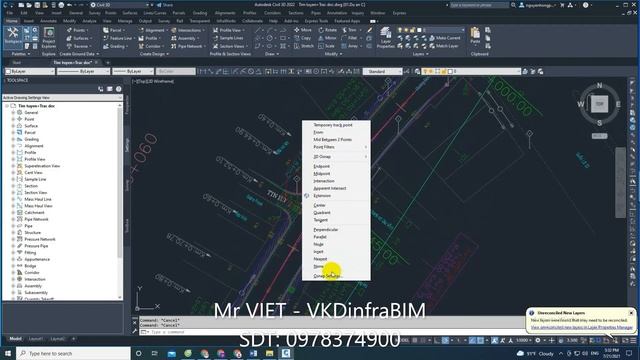The width and height of the screenshot is (640, 360).
Task: Select the Stretch tool
Action: 304,46
